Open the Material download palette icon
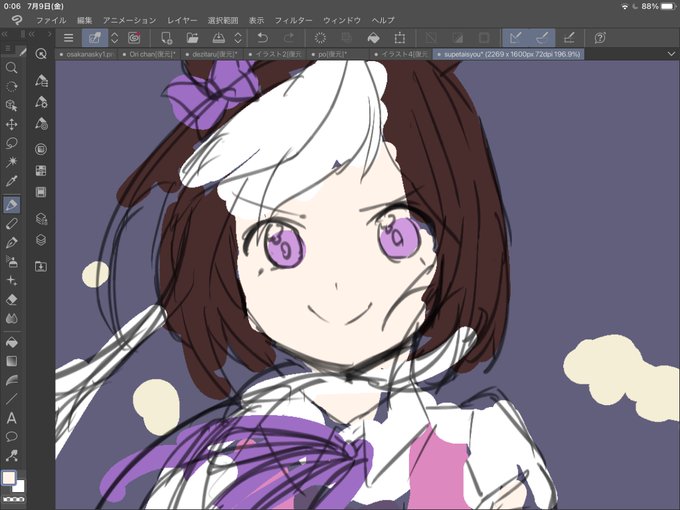This screenshot has height=510, width=680. pos(41,266)
